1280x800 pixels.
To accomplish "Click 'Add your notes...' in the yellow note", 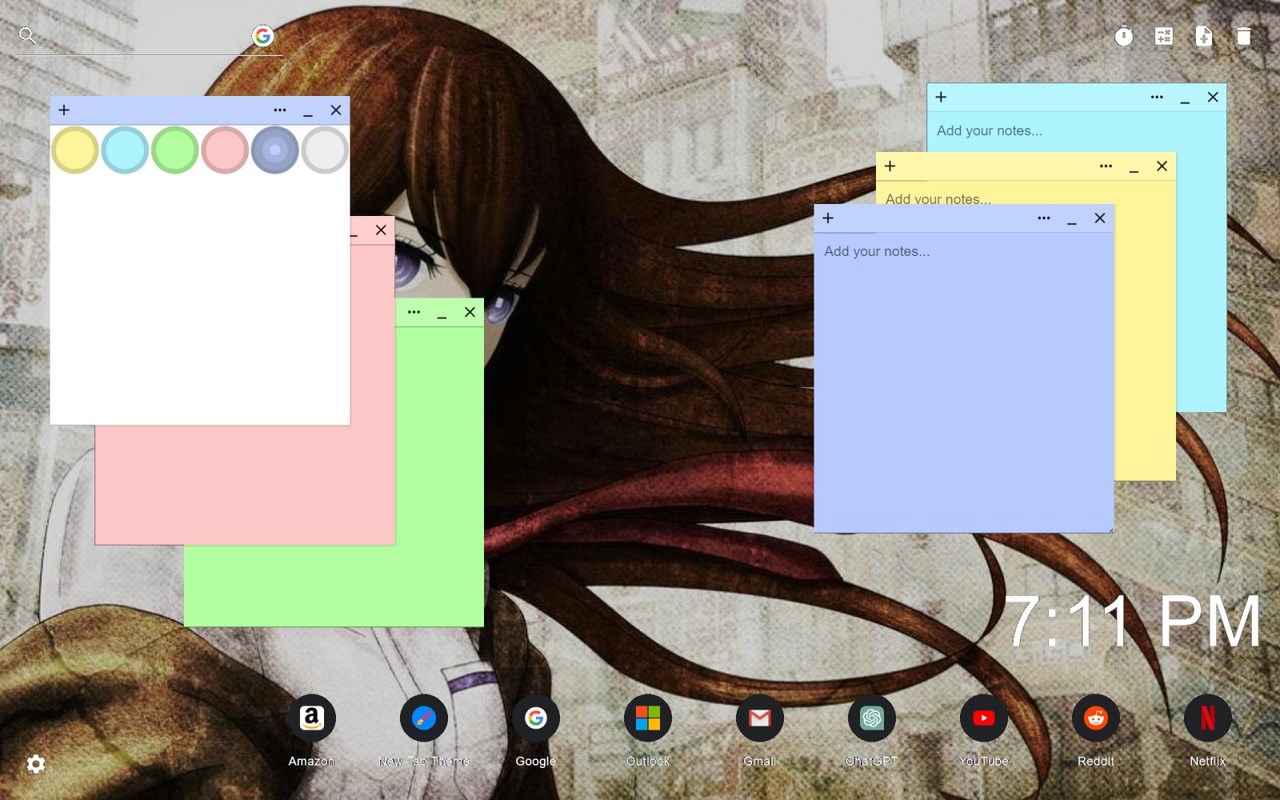I will click(938, 199).
